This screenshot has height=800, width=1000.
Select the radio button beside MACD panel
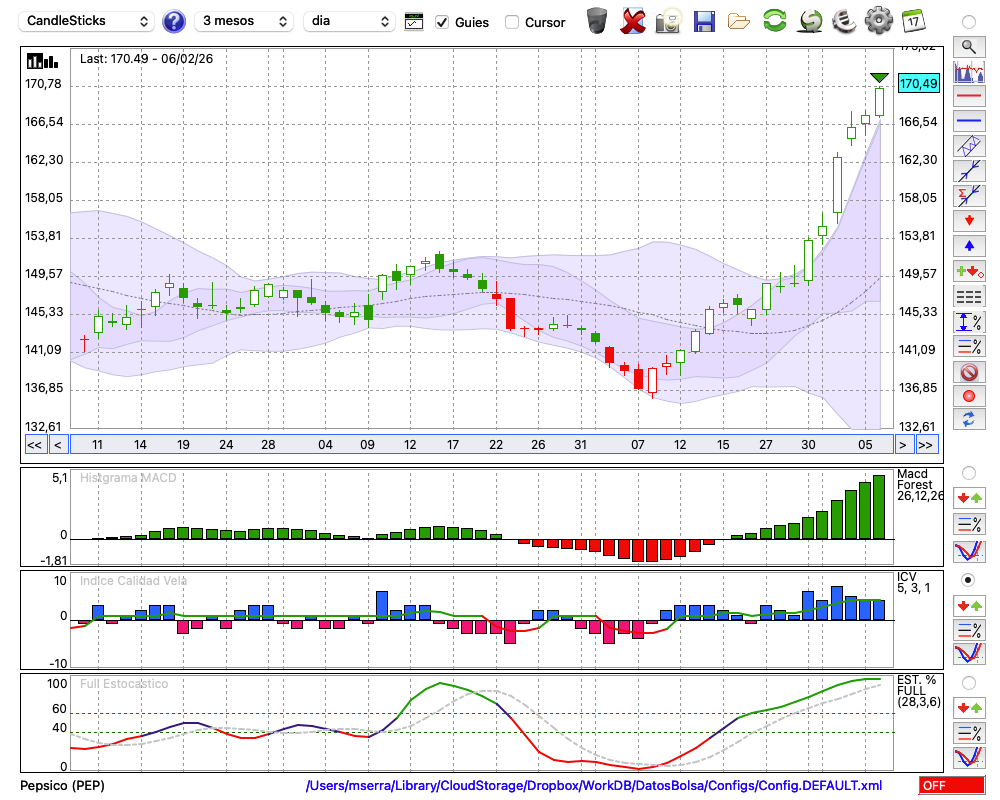click(968, 472)
